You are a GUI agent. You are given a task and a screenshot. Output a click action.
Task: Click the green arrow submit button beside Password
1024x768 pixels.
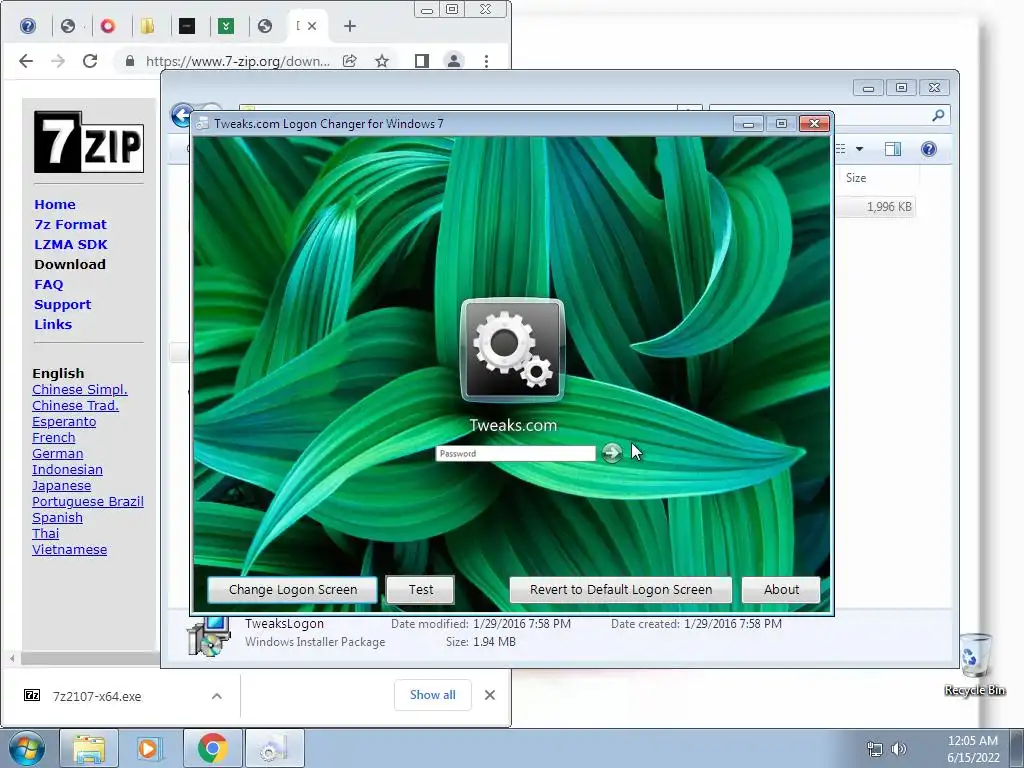(612, 452)
